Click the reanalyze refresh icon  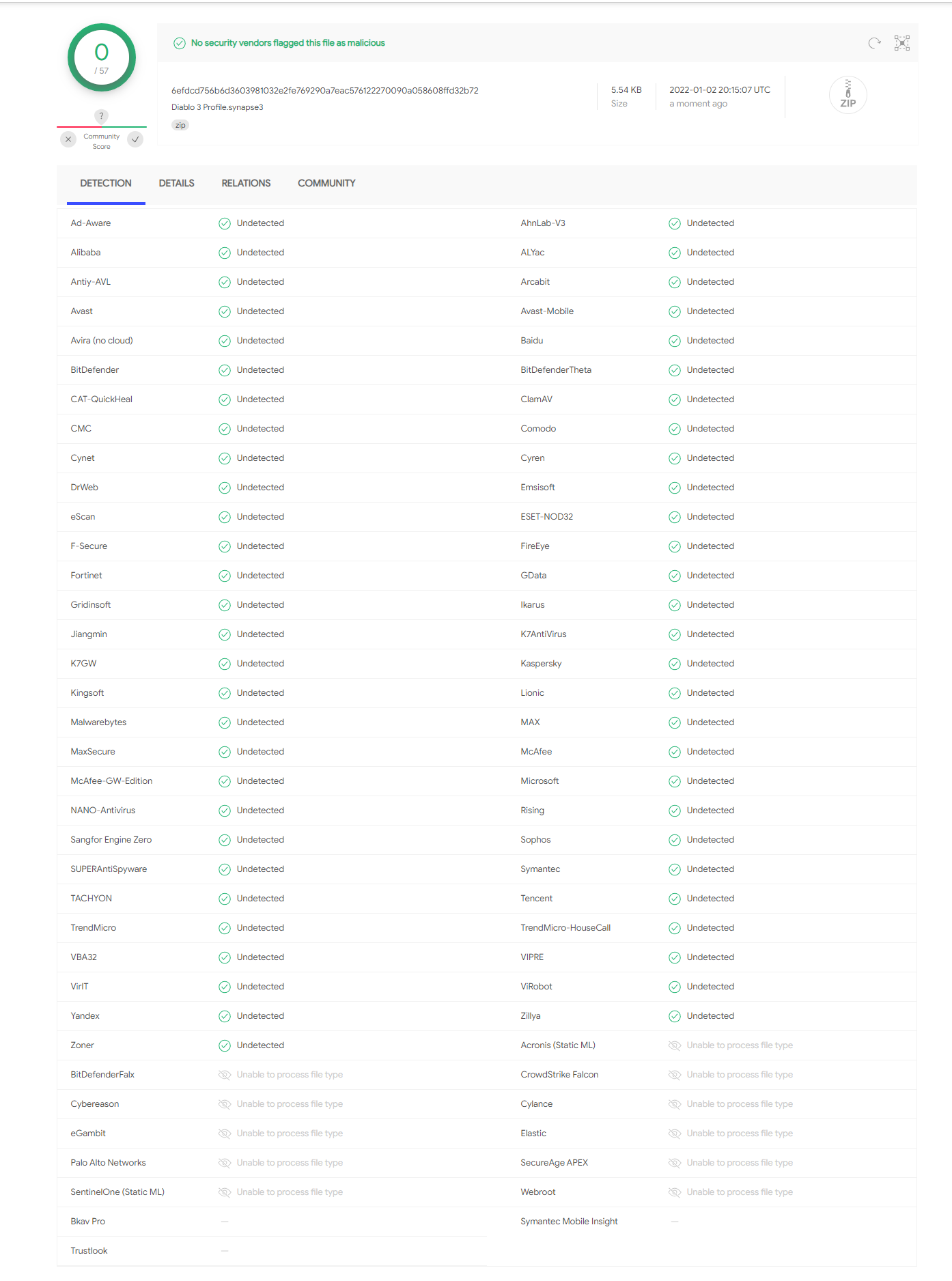(x=874, y=43)
